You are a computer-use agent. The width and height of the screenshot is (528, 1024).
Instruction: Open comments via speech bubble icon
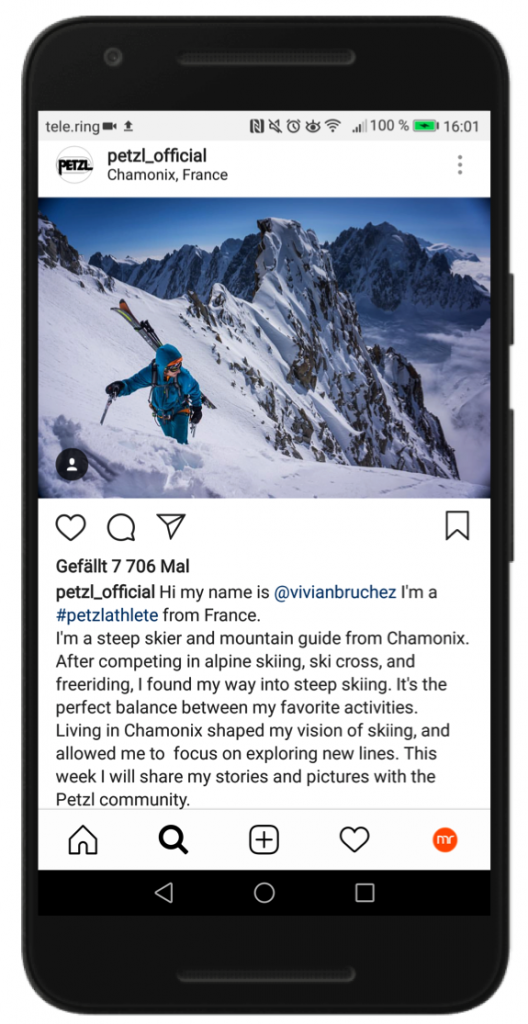coord(121,527)
